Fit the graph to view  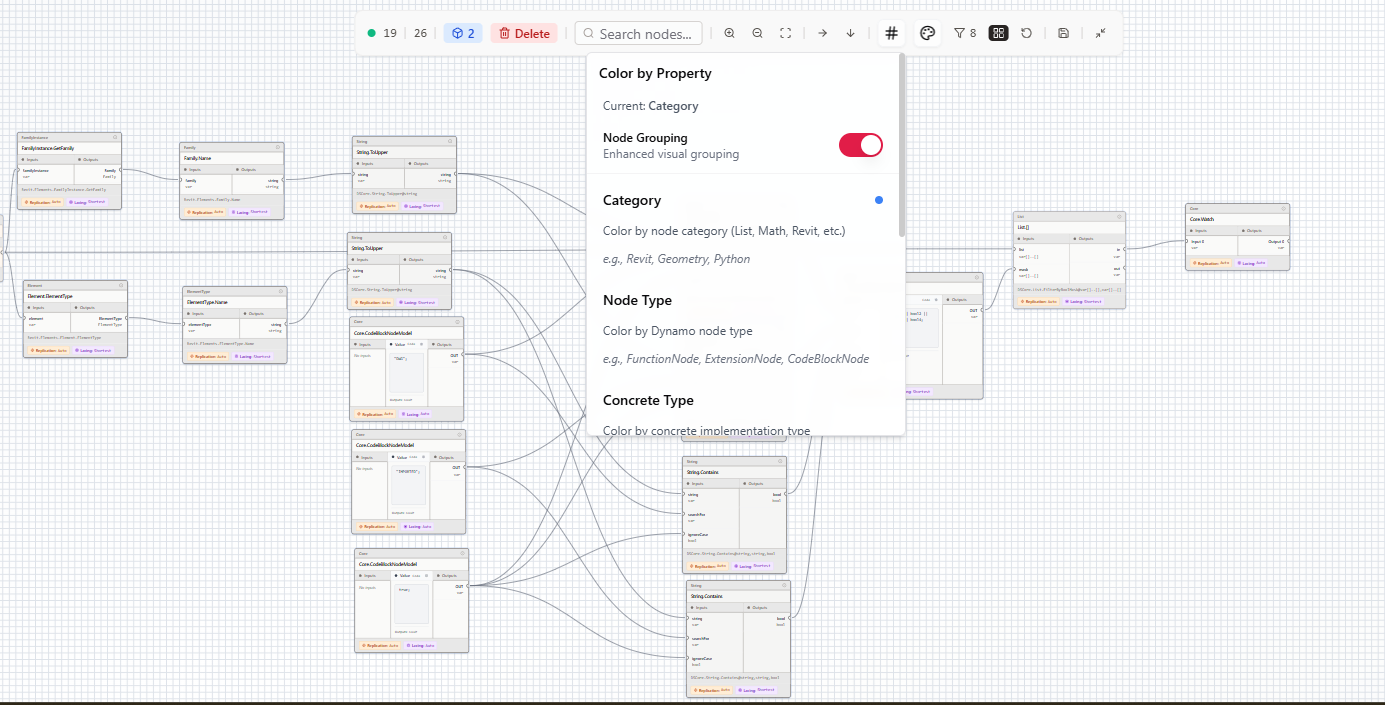pos(785,33)
